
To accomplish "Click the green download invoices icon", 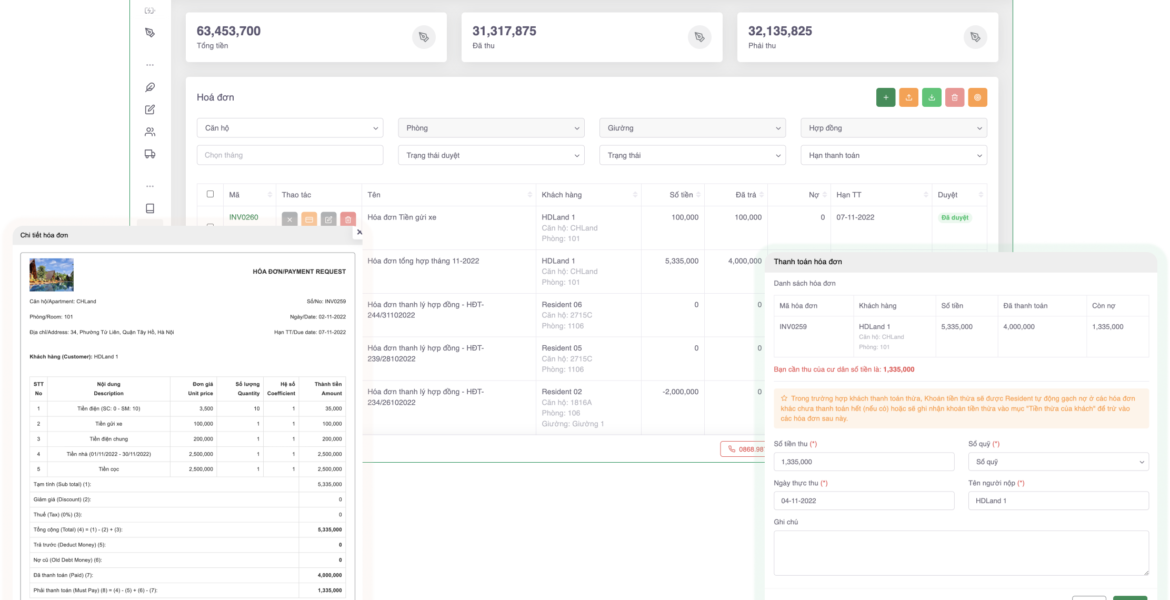I will tap(931, 97).
